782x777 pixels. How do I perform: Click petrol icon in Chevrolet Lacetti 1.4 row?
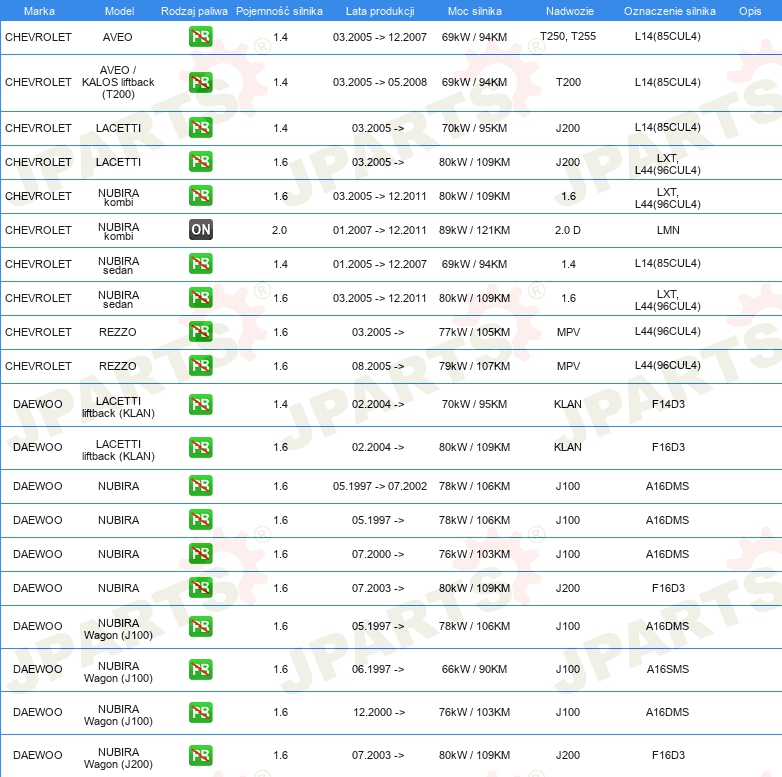click(x=200, y=128)
